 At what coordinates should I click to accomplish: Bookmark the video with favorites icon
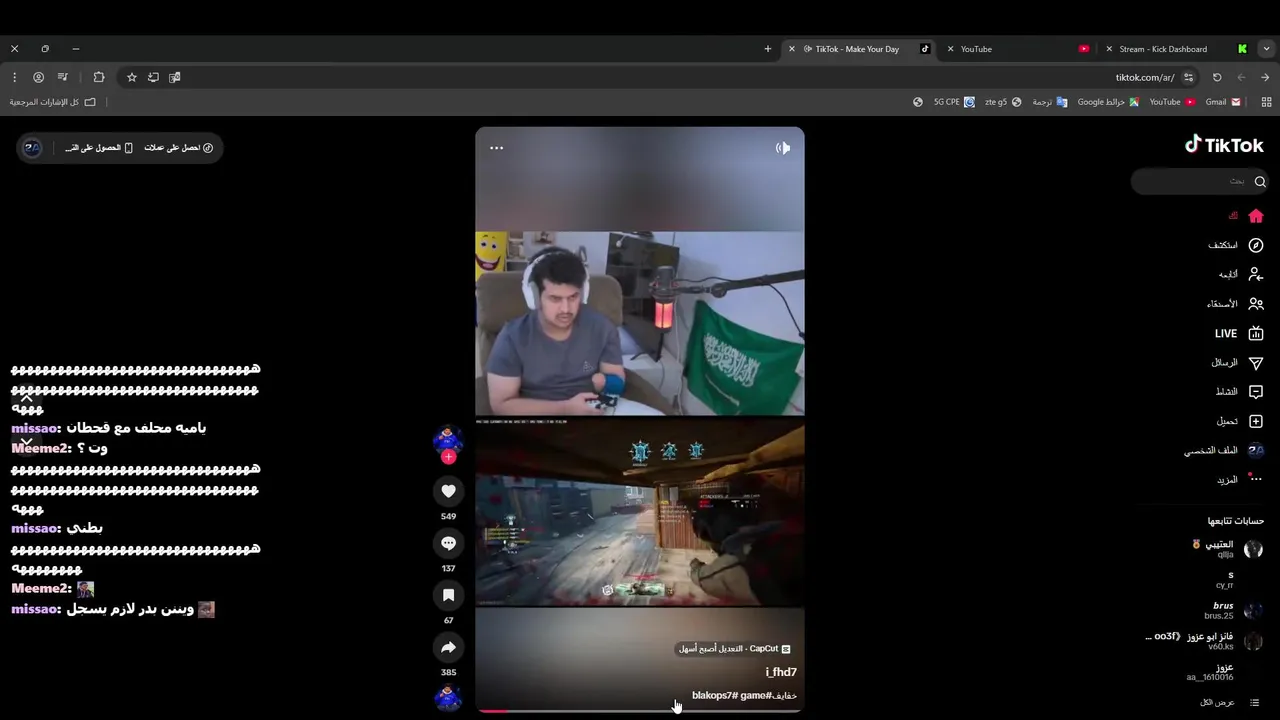coord(448,595)
